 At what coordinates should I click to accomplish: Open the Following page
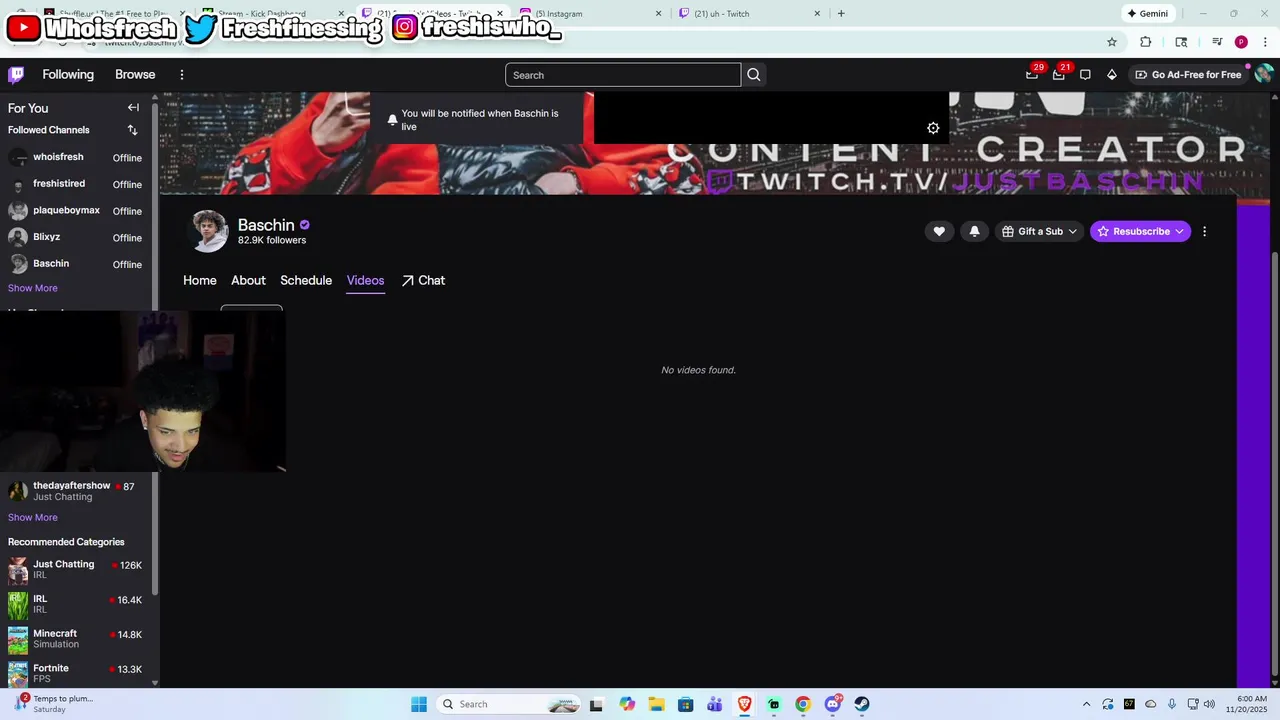[x=68, y=75]
